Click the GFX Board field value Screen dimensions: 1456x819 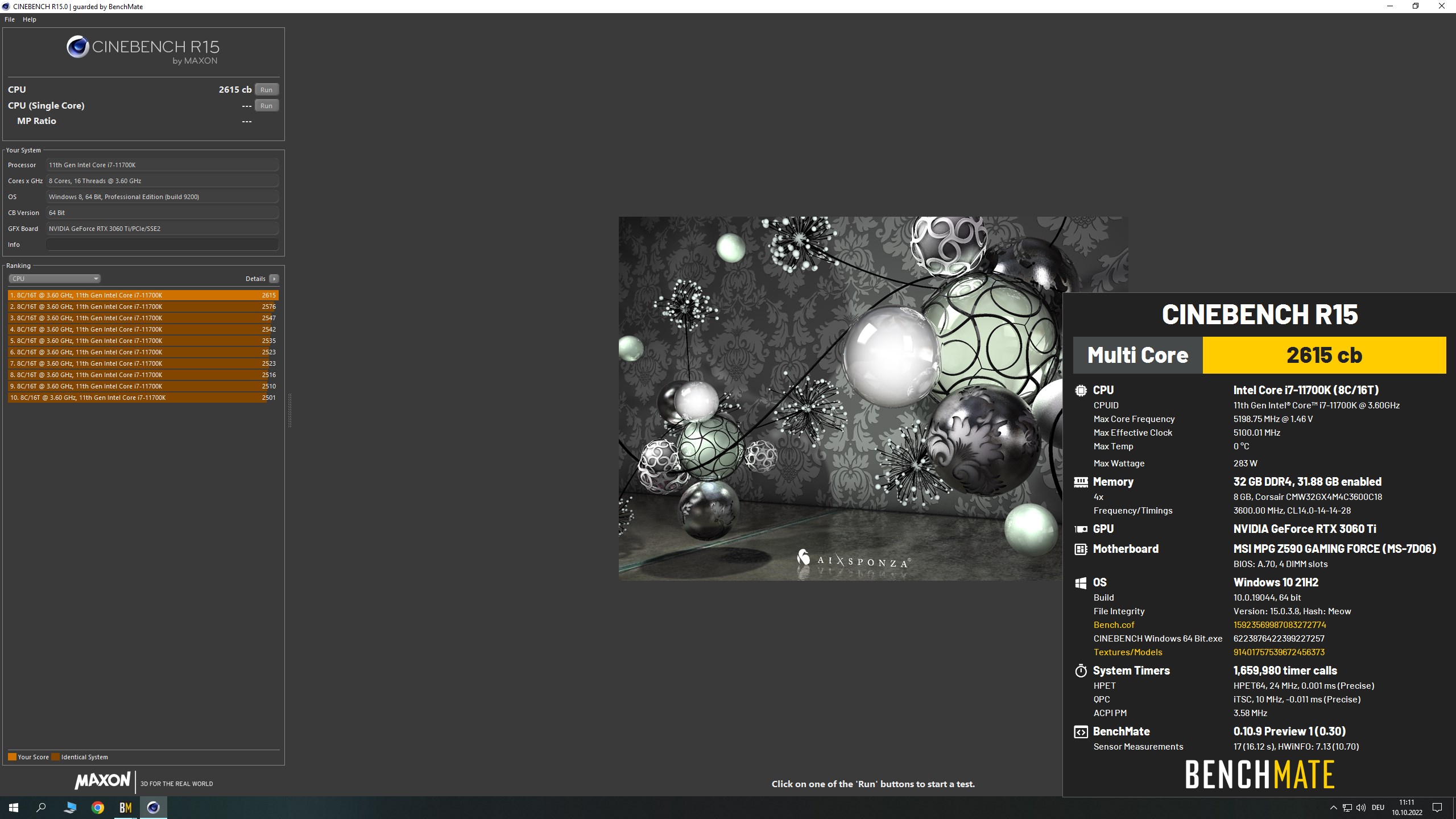162,229
